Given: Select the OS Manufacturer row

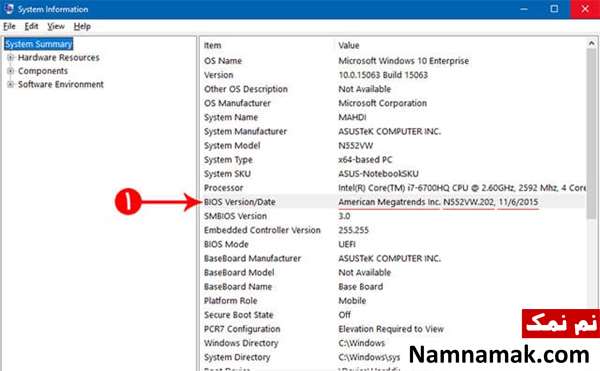Looking at the screenshot, I should tap(393, 103).
